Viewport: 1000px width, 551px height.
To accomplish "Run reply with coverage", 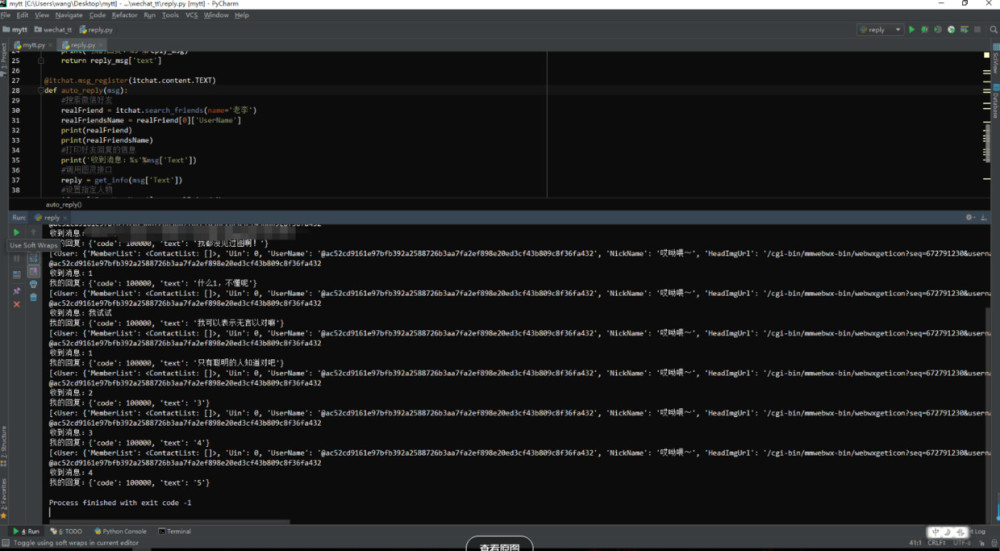I will [938, 29].
